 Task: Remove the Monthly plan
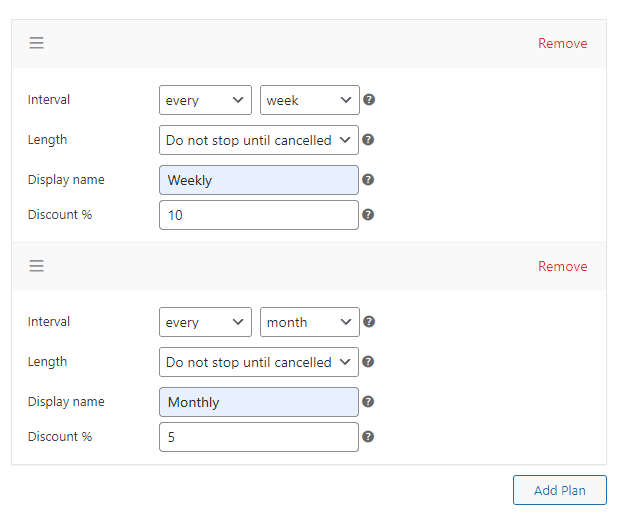(562, 266)
